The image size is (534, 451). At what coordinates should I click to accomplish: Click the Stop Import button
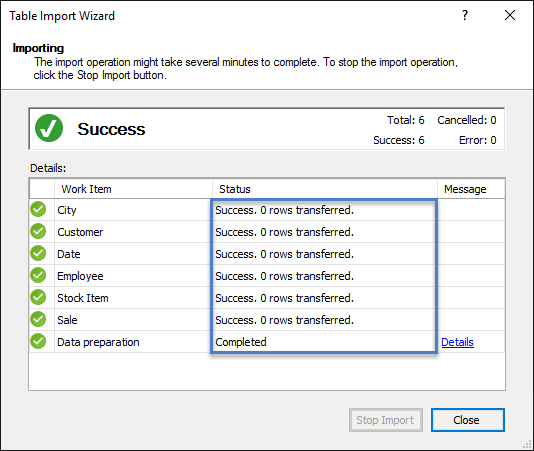pos(386,420)
